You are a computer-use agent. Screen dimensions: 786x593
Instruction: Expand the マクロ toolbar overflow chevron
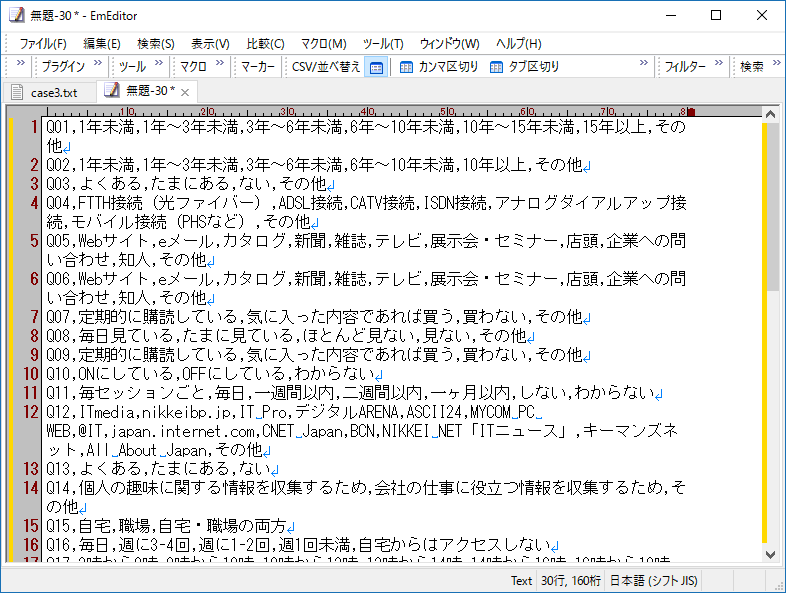[x=220, y=63]
